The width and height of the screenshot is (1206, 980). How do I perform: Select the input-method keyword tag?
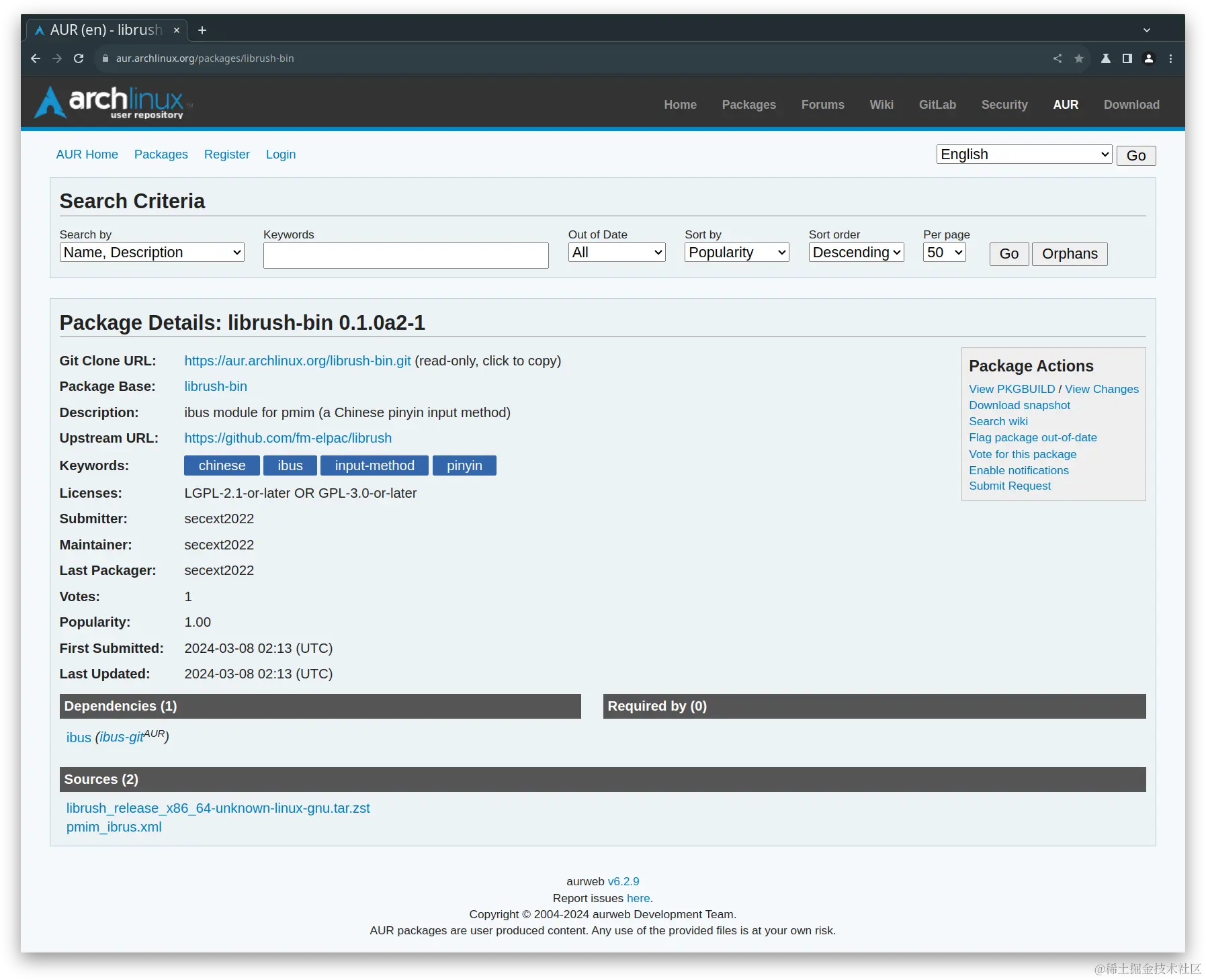[x=374, y=465]
